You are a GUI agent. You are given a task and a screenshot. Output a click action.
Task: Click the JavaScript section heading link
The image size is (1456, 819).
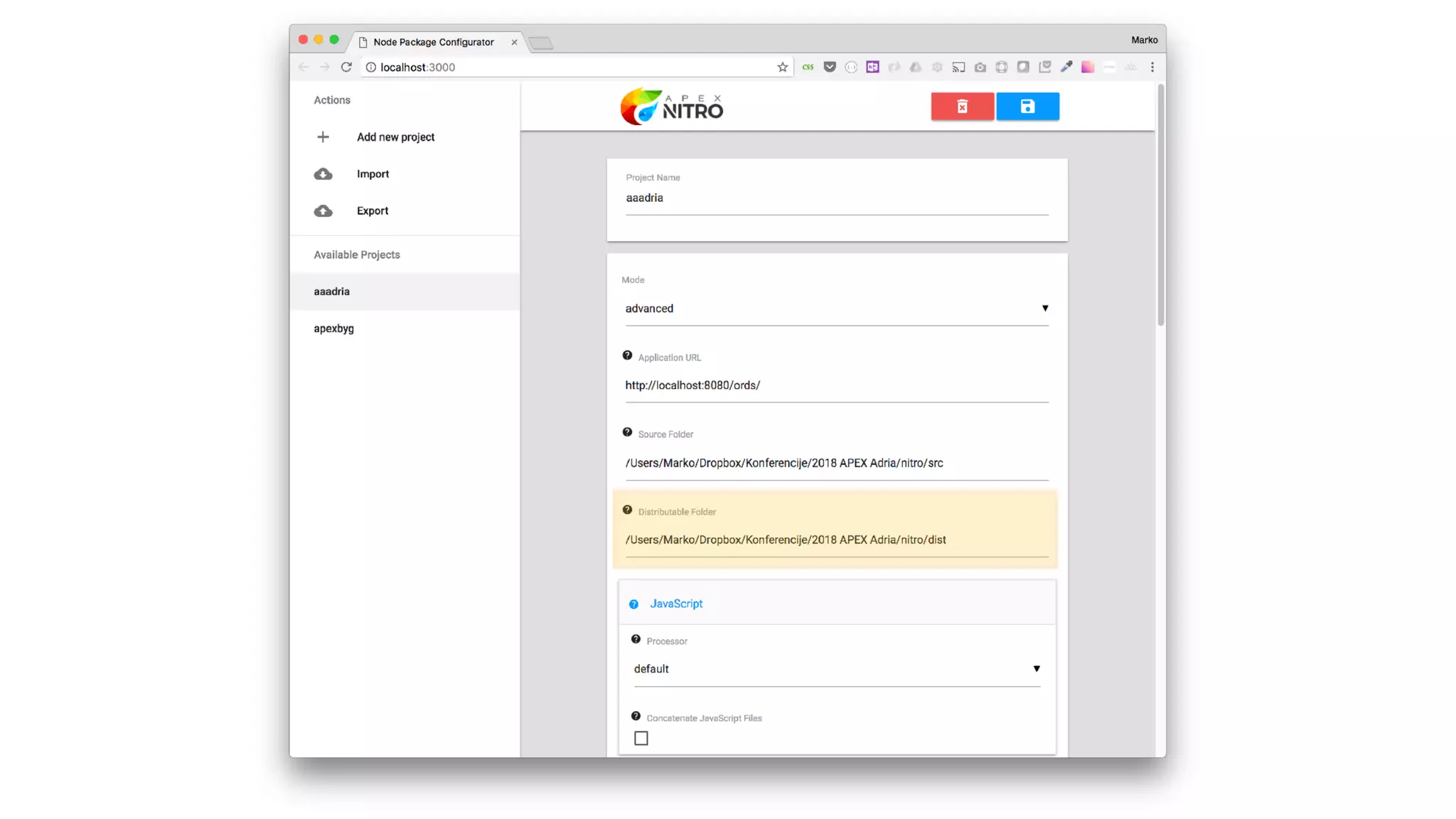click(675, 604)
